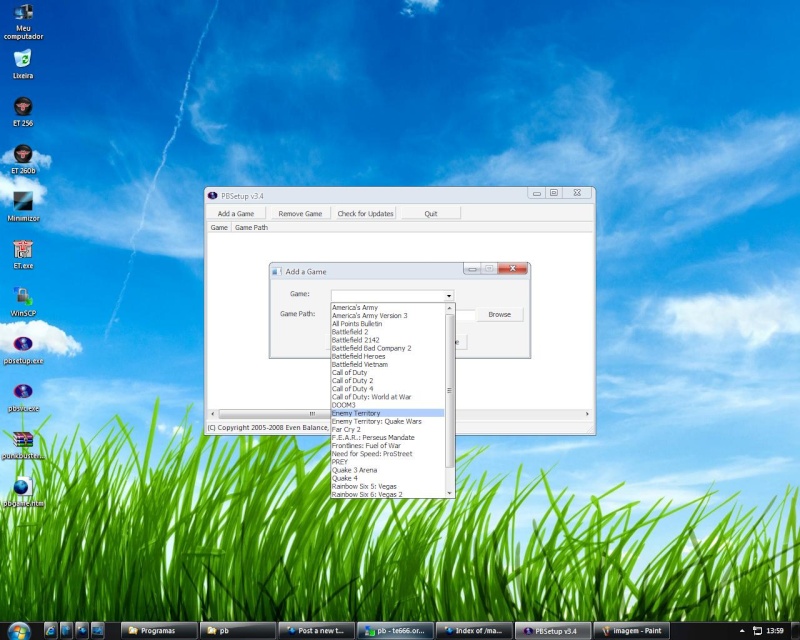Show hidden system tray icons
The height and width of the screenshot is (640, 800).
(742, 631)
